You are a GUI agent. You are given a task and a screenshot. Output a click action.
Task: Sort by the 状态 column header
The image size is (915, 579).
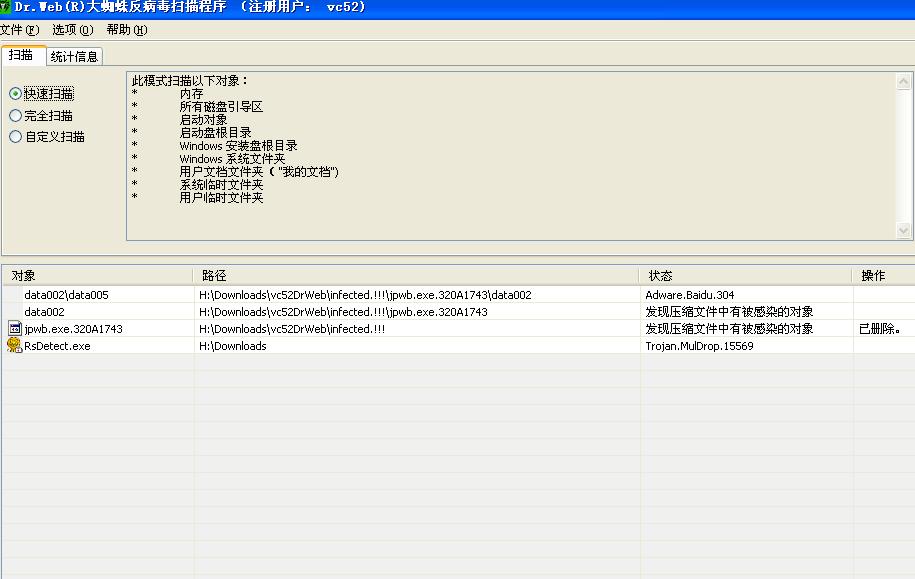(x=746, y=275)
